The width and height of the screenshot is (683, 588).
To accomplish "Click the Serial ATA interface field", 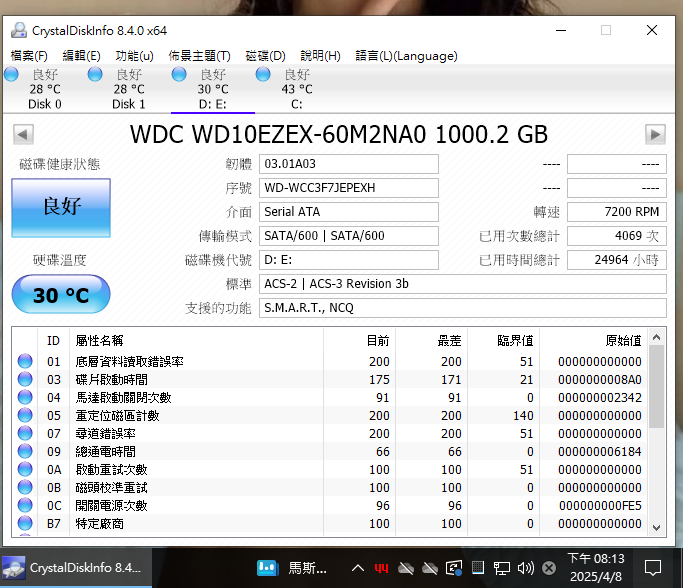I will [349, 212].
